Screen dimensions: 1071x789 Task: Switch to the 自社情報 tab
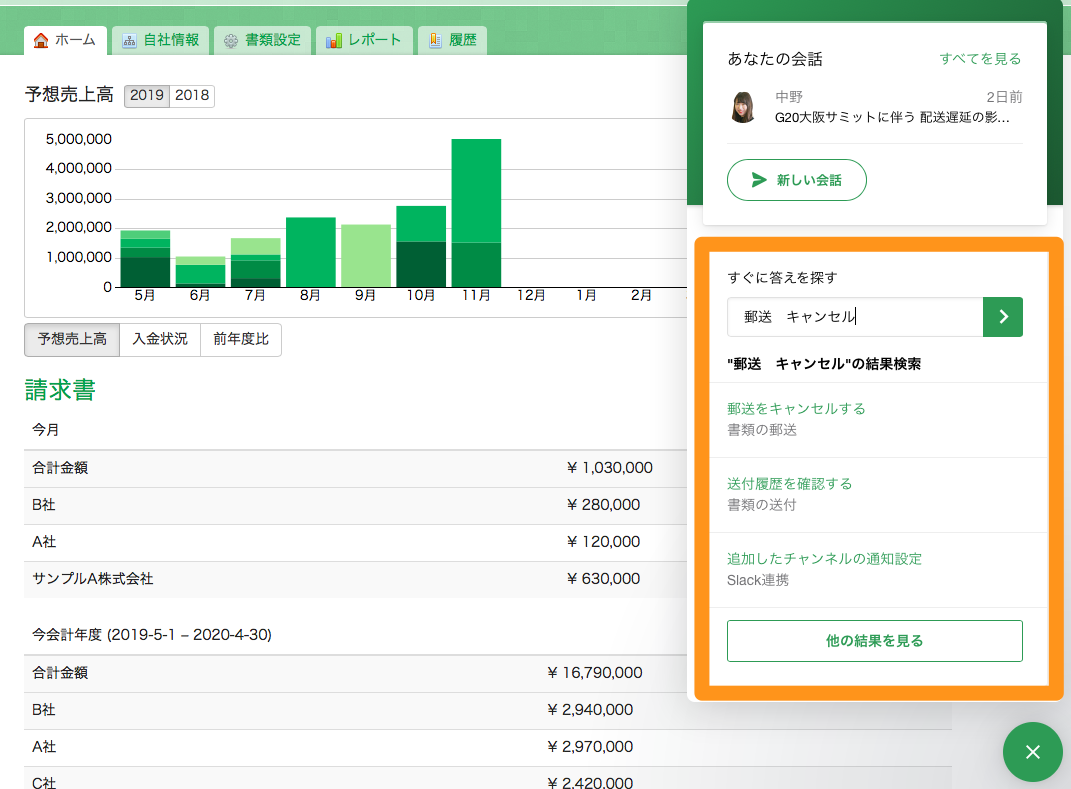161,40
